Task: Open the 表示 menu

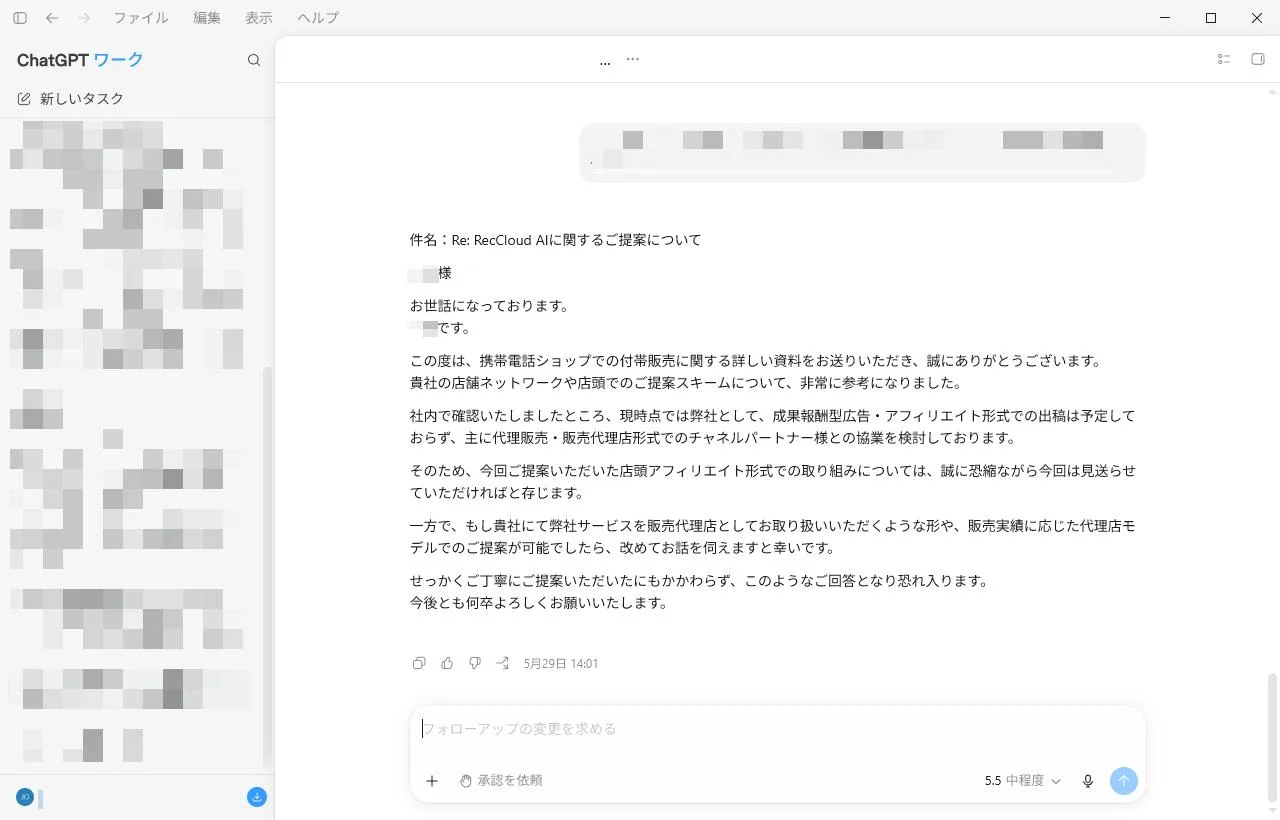Action: coord(259,18)
